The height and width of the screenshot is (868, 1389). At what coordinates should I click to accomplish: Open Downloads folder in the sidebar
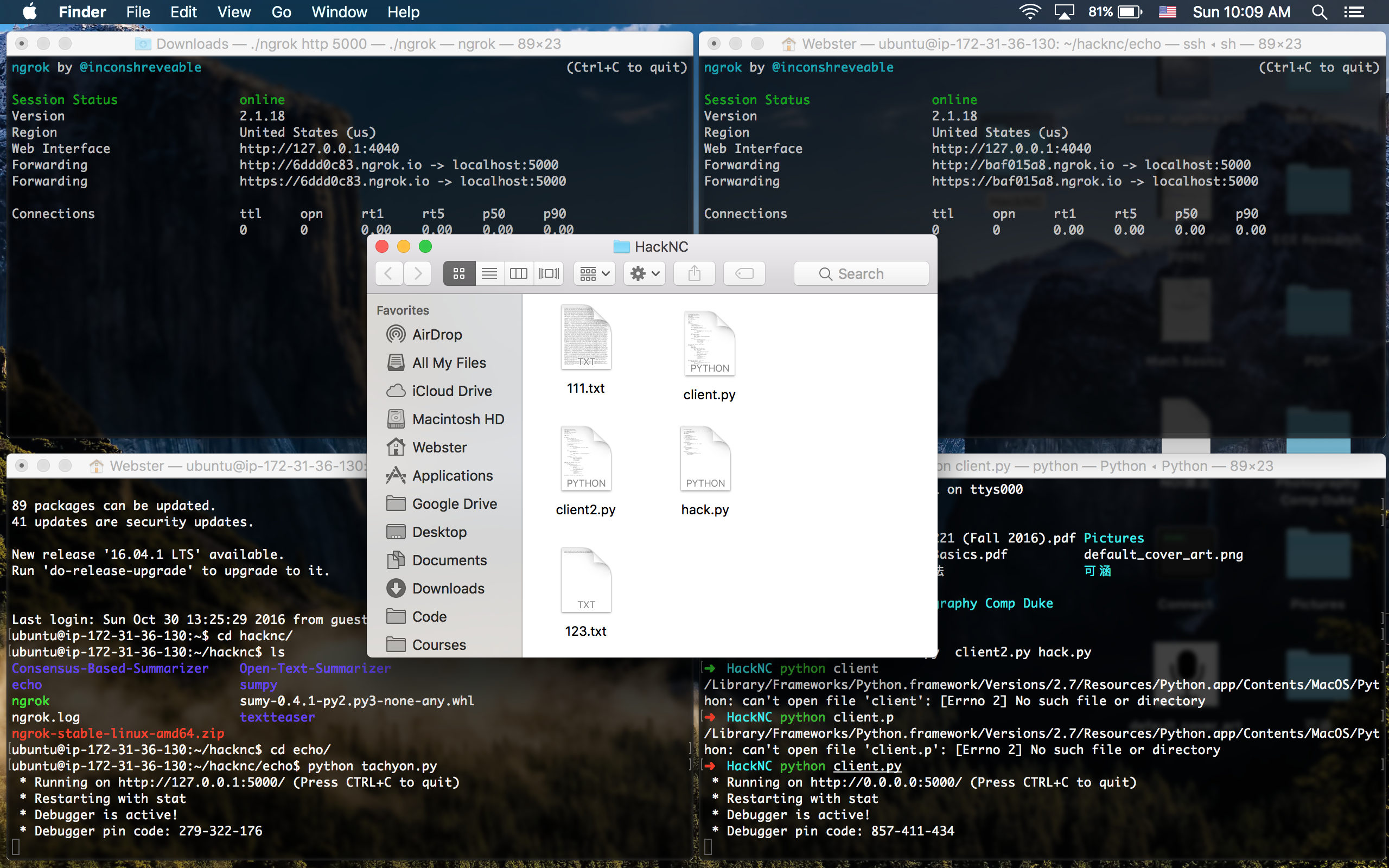448,589
